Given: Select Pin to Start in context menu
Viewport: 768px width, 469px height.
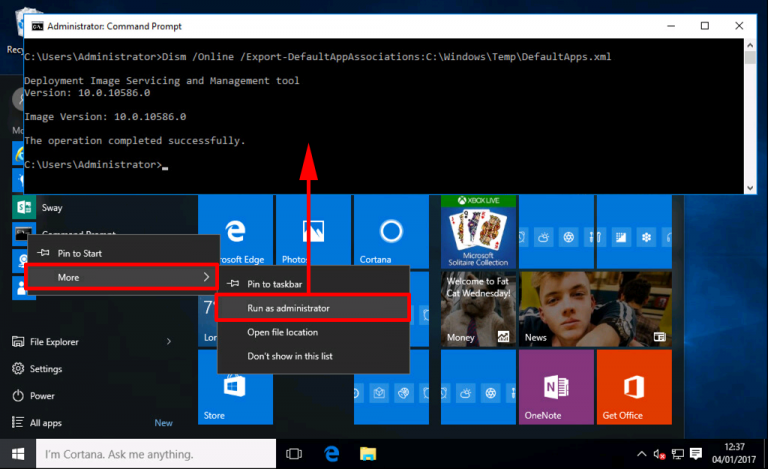Looking at the screenshot, I should tap(123, 253).
